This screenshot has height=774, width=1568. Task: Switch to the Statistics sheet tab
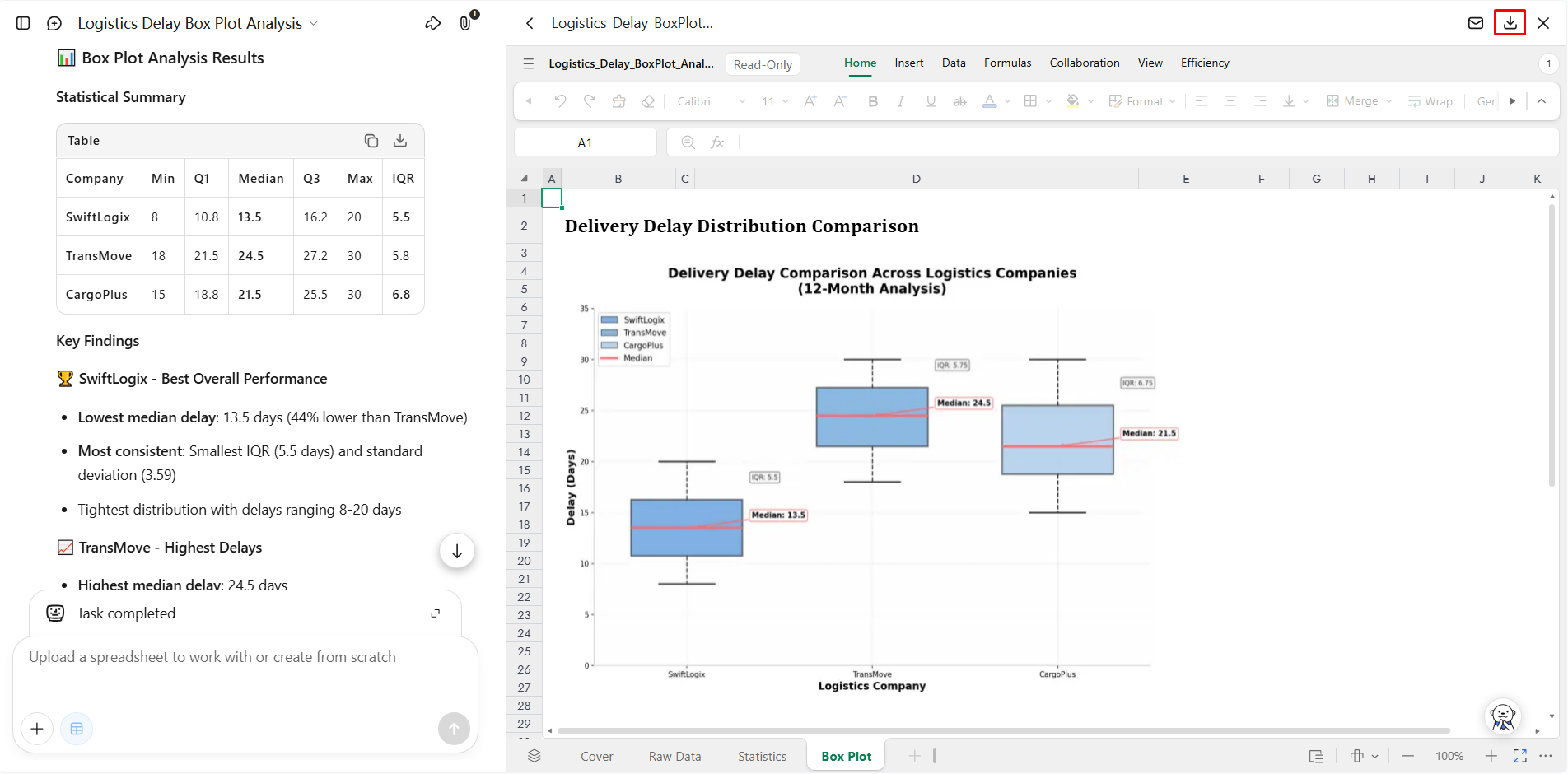click(x=762, y=756)
